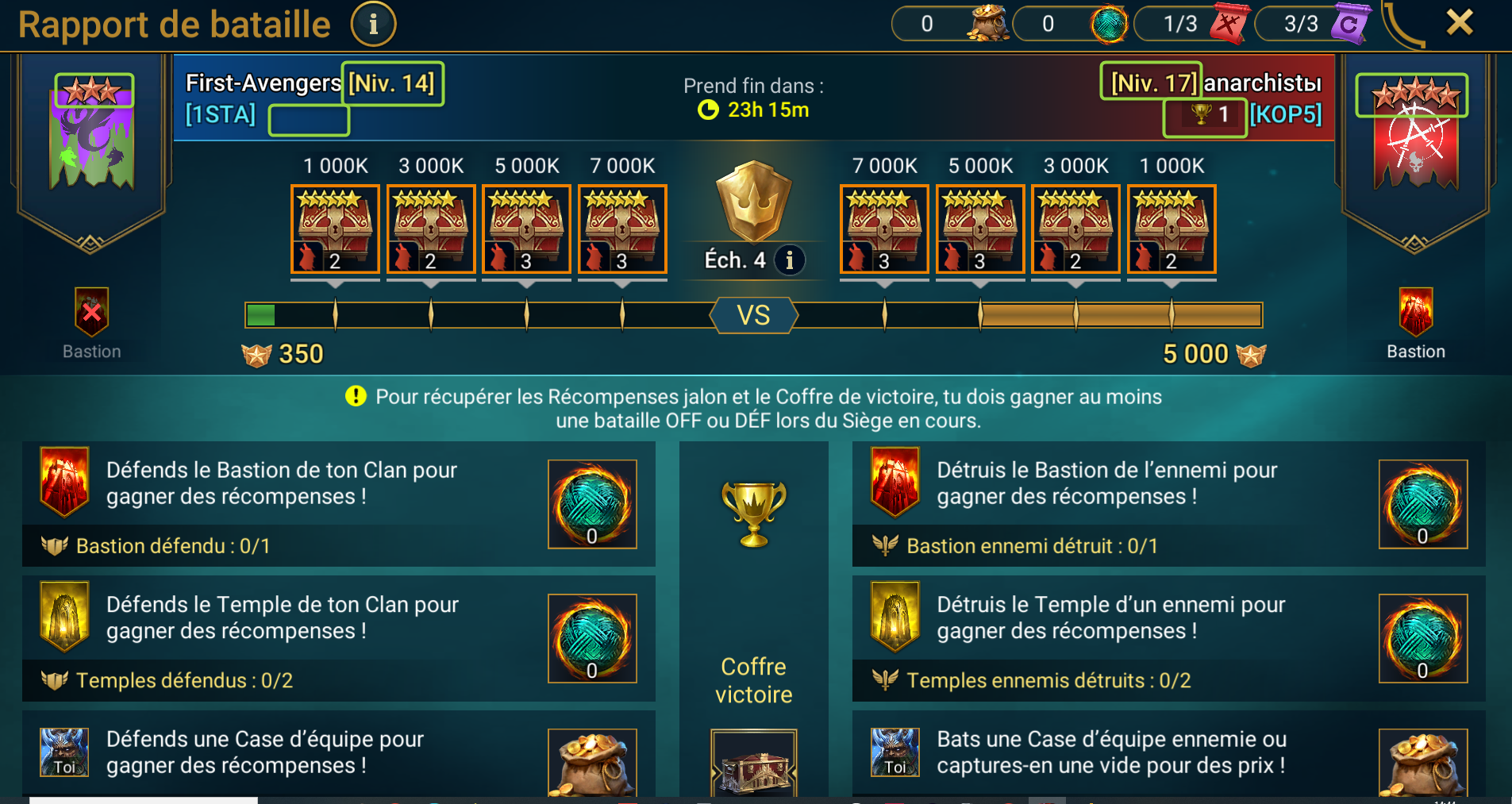
Task: Select the Coffre victoire trophy
Action: (753, 514)
